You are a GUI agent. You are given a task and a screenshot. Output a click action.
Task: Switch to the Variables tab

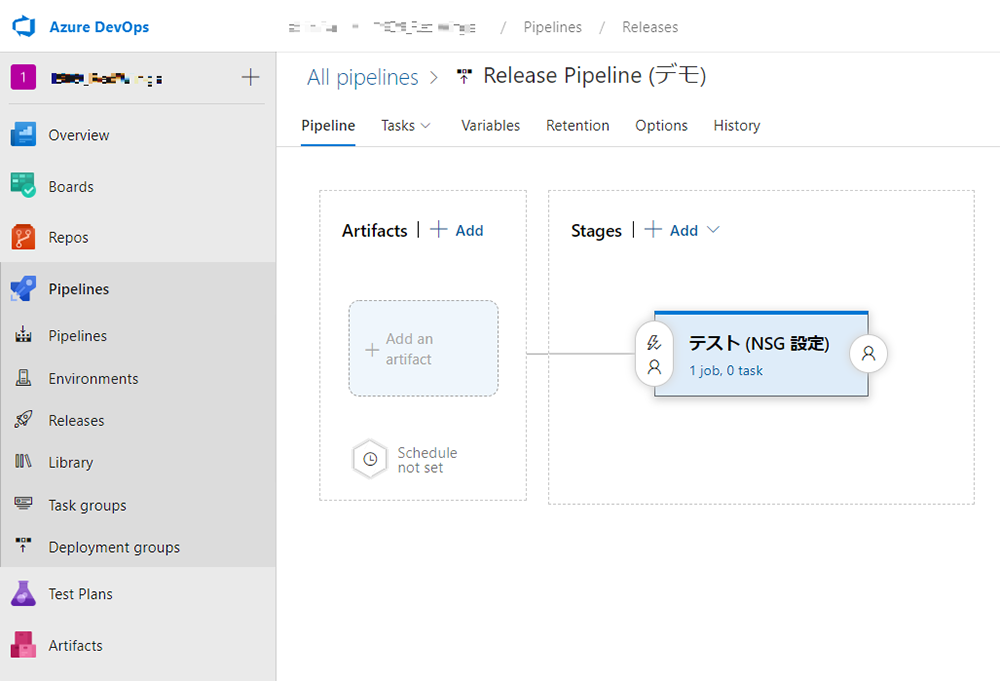point(490,126)
